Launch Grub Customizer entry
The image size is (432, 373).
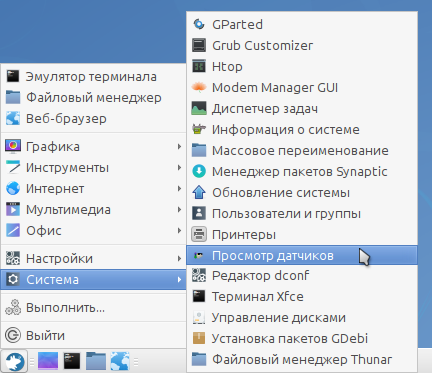302,45
